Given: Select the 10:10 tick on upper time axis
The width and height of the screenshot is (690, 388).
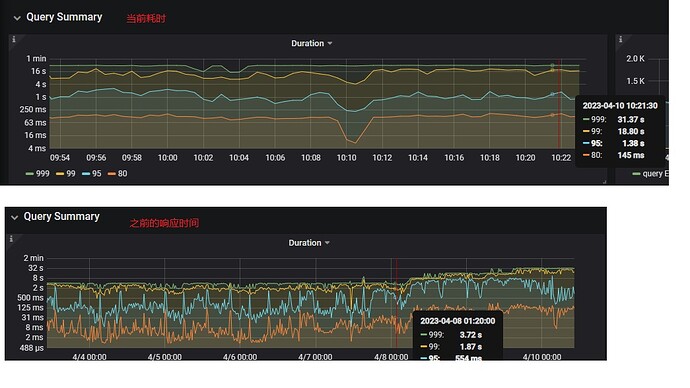Looking at the screenshot, I should 346,157.
